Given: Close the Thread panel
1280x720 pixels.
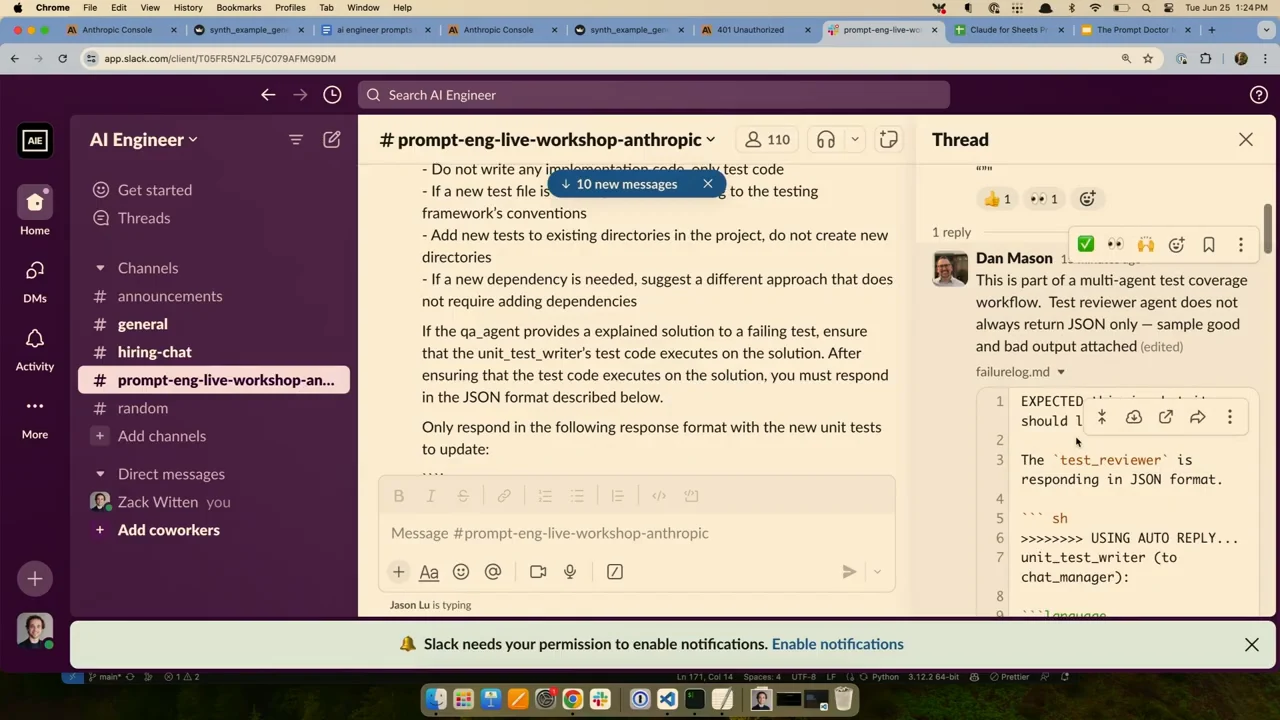Looking at the screenshot, I should click(x=1246, y=140).
